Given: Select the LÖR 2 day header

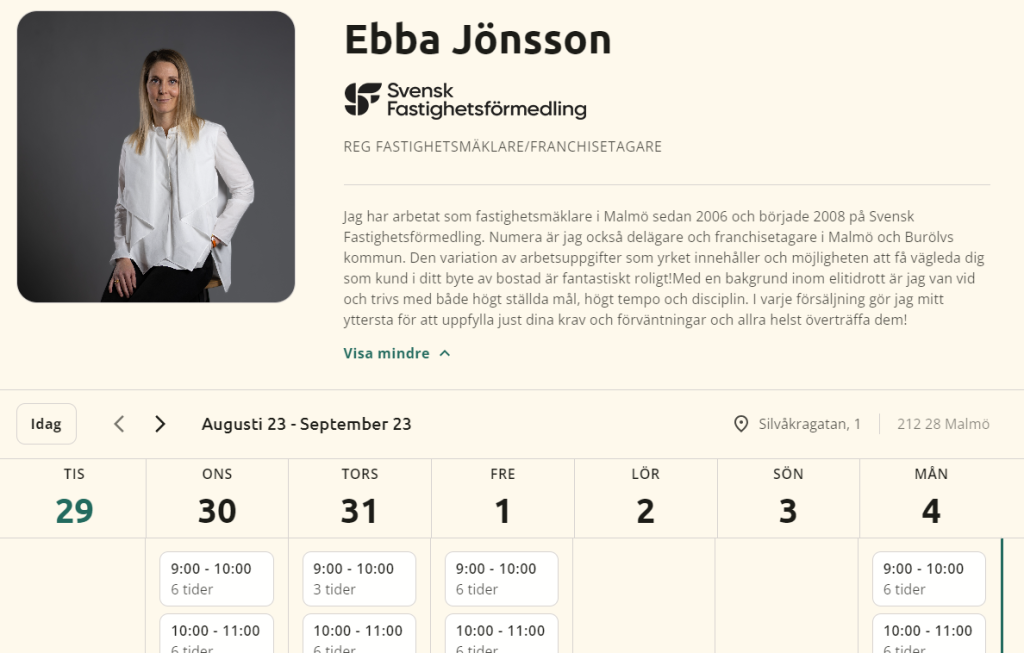Looking at the screenshot, I should (645, 498).
